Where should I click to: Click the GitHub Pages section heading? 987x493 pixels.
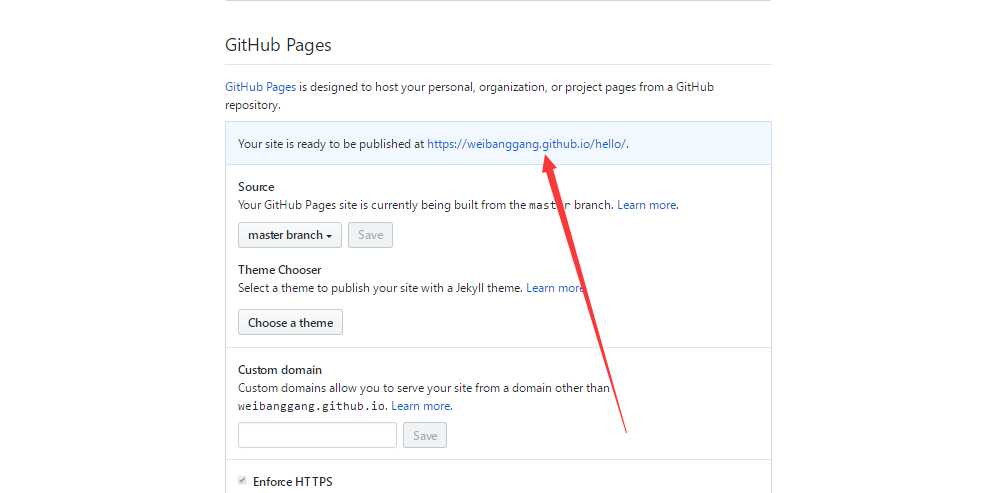(278, 45)
